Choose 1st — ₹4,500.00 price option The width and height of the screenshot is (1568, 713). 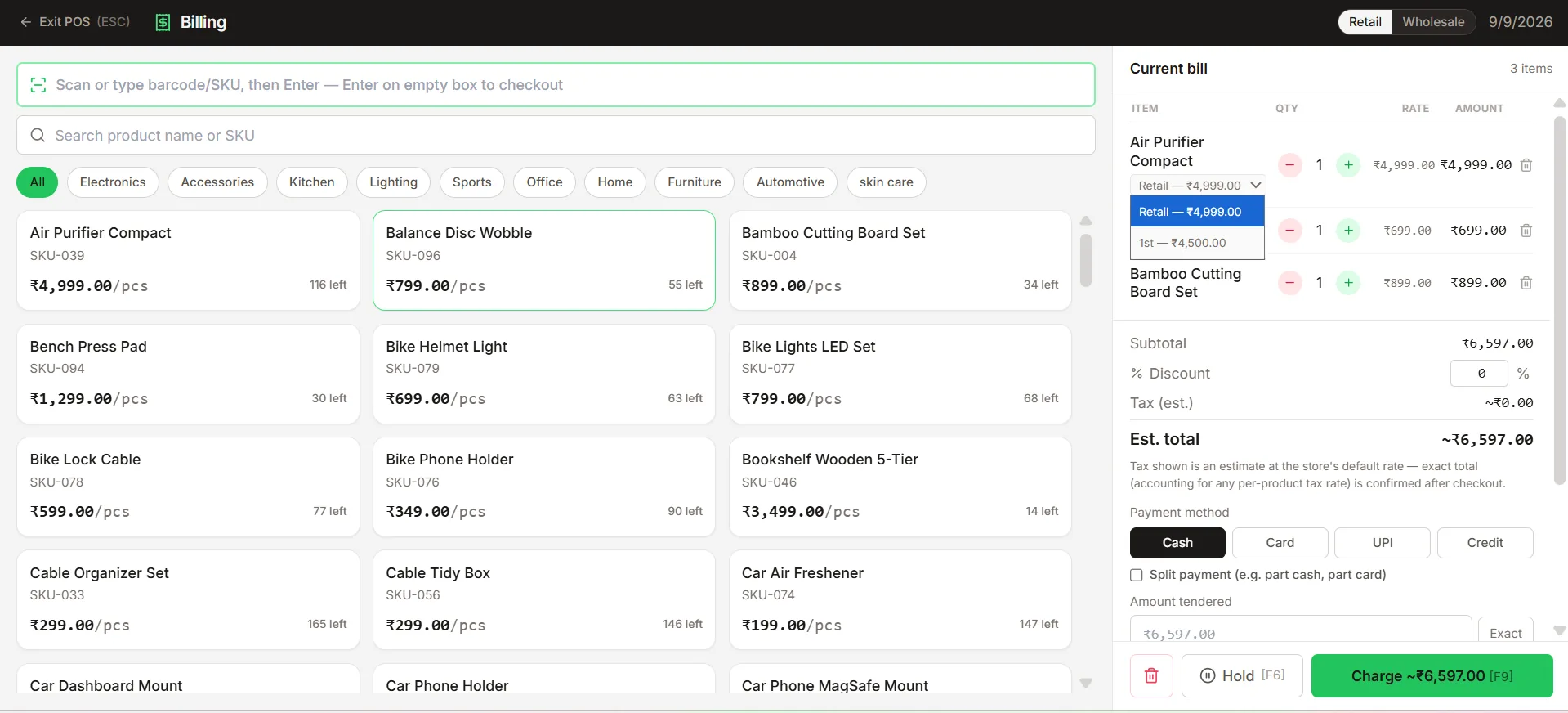click(x=1197, y=243)
